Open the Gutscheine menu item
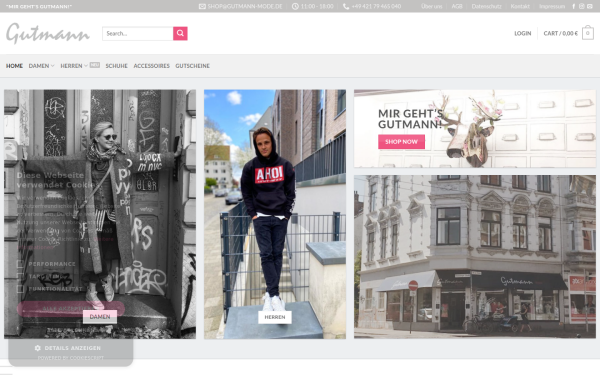600x375 pixels. [x=192, y=66]
